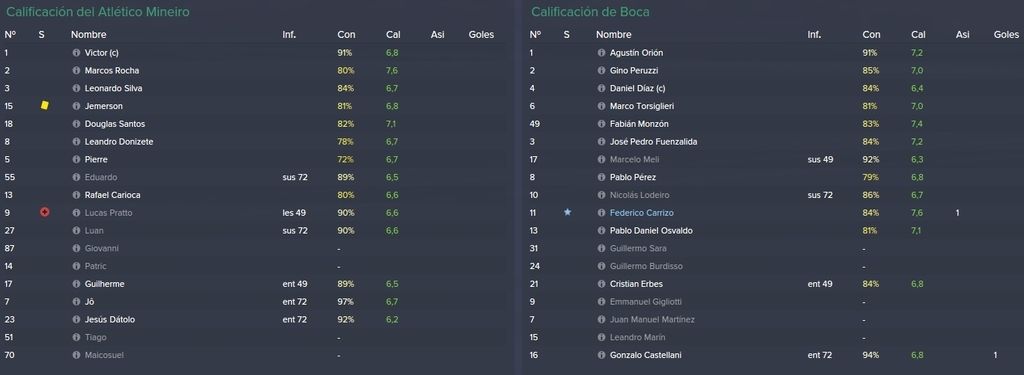Screen dimensions: 1024x375
Task: Select the Jesús Dátolo row
Action: click(x=253, y=319)
